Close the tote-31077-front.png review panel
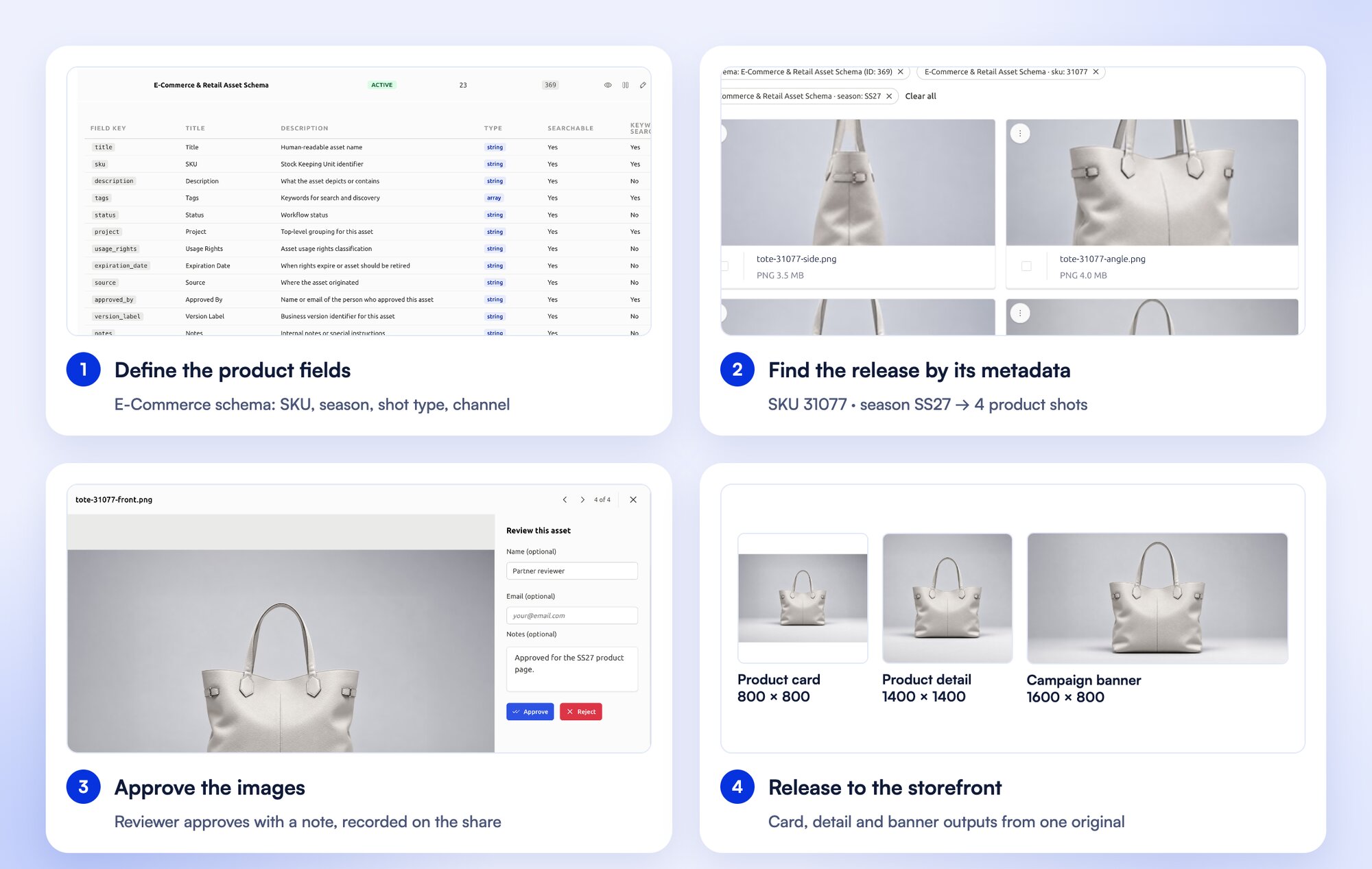The width and height of the screenshot is (1372, 869). coord(633,500)
